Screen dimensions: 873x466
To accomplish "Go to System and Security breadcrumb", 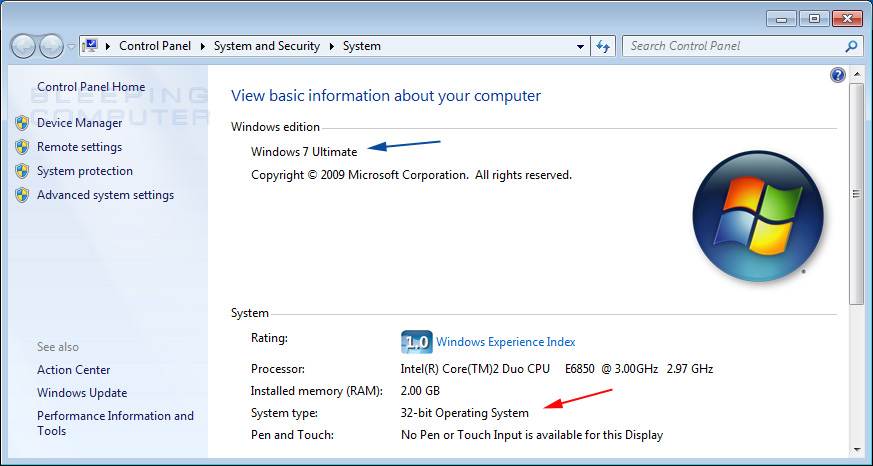I will 267,46.
